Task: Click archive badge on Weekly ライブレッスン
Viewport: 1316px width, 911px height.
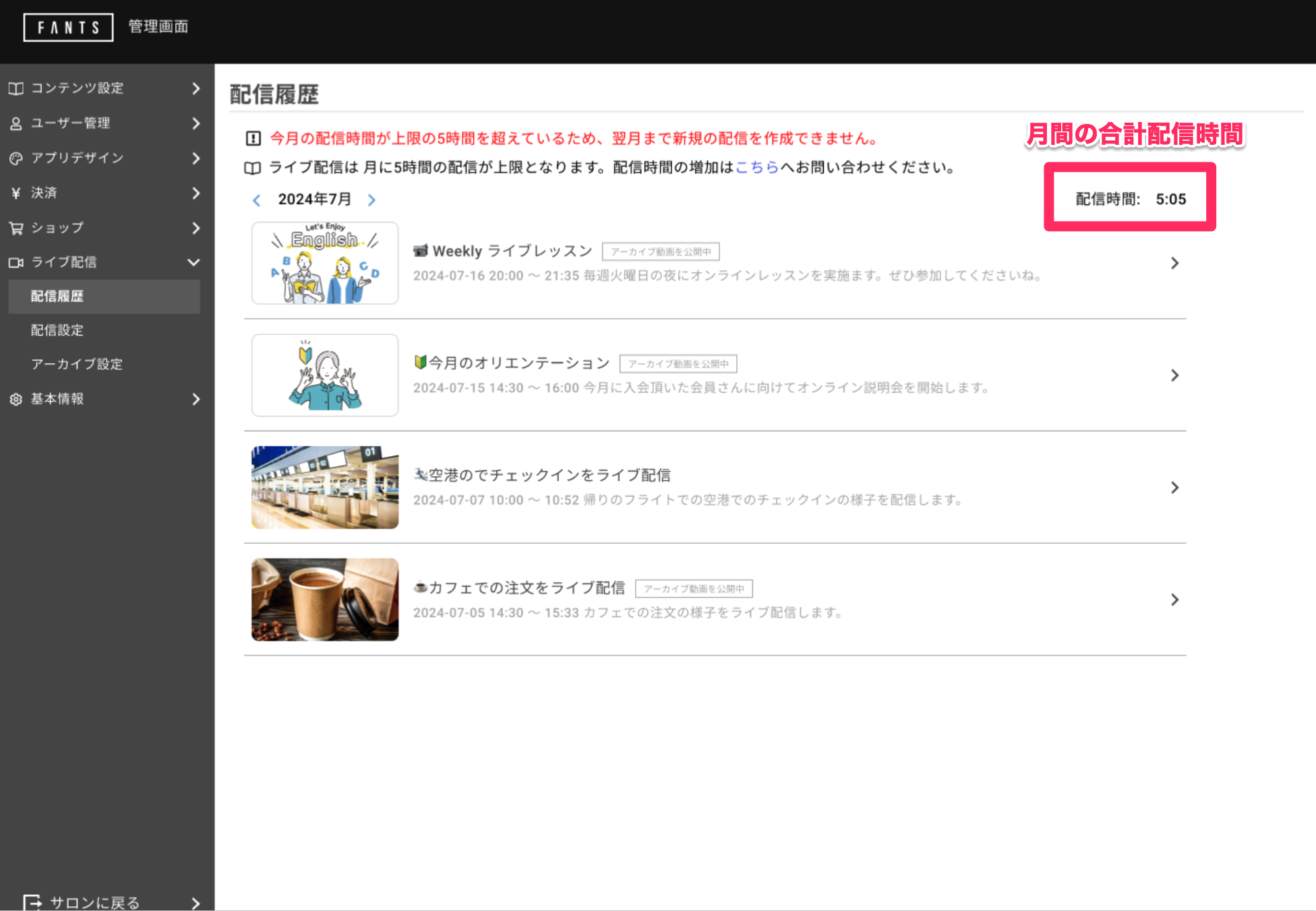Action: (661, 252)
